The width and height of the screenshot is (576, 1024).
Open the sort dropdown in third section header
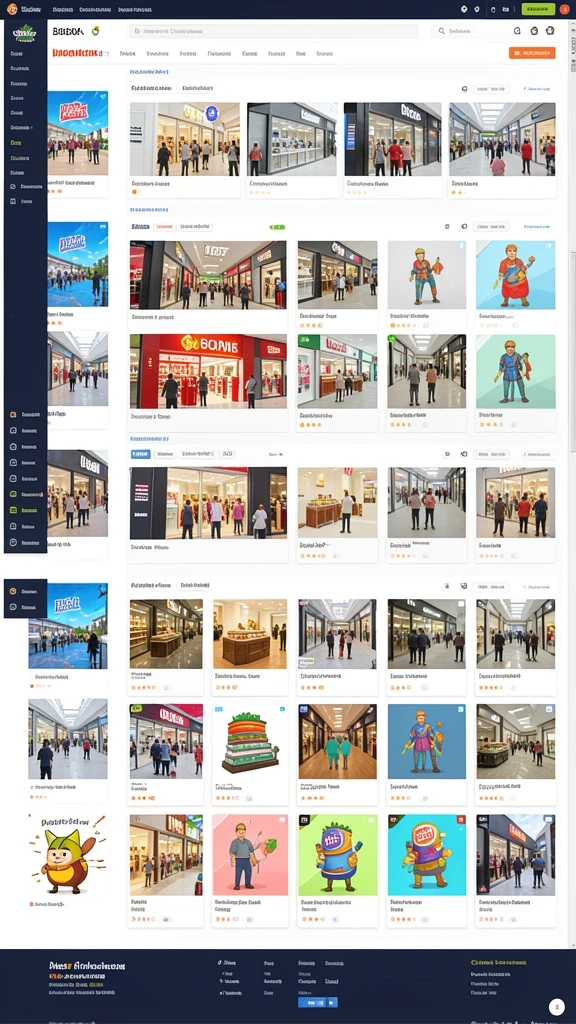pyautogui.click(x=490, y=454)
